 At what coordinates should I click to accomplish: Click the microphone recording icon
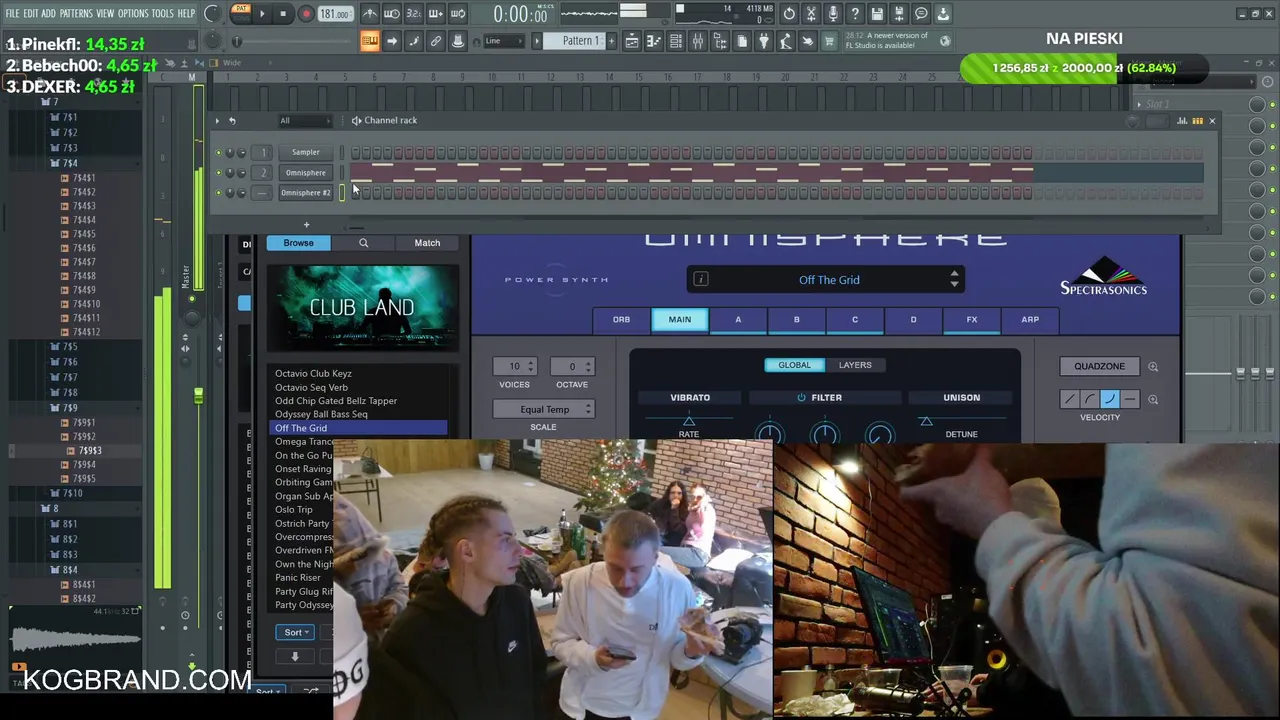pos(833,14)
